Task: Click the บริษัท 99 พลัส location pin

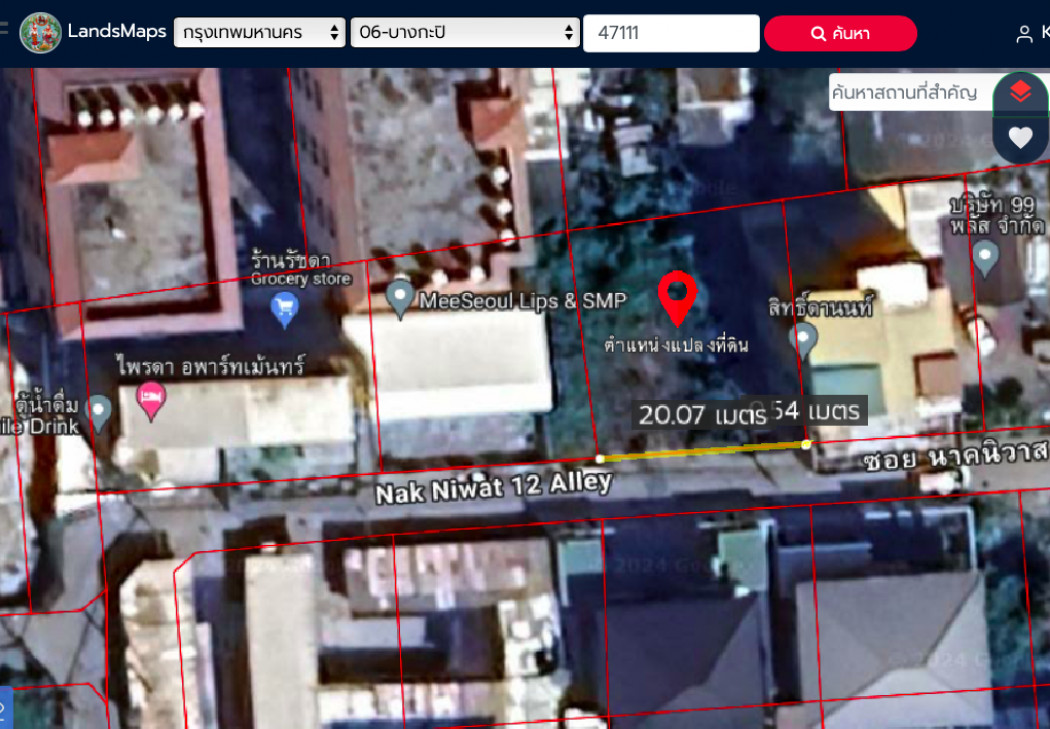Action: click(986, 257)
